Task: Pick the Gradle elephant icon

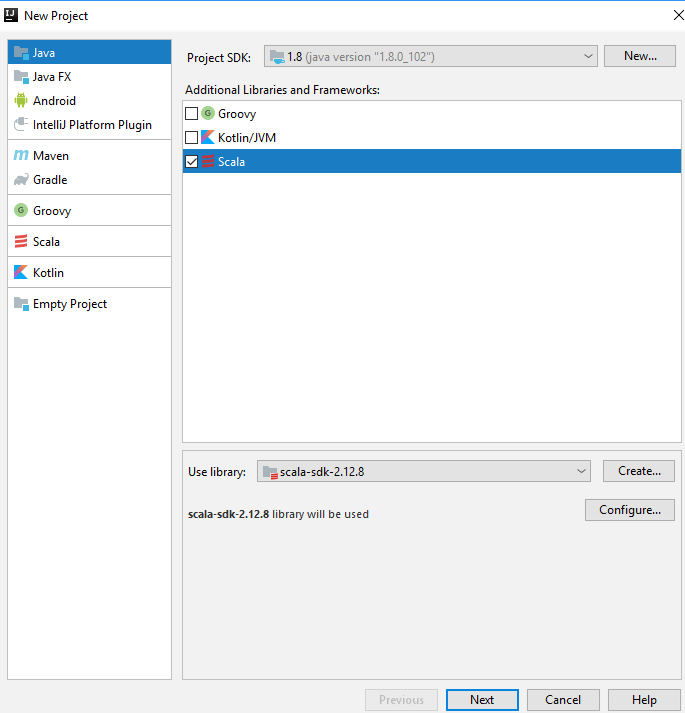Action: 21,180
